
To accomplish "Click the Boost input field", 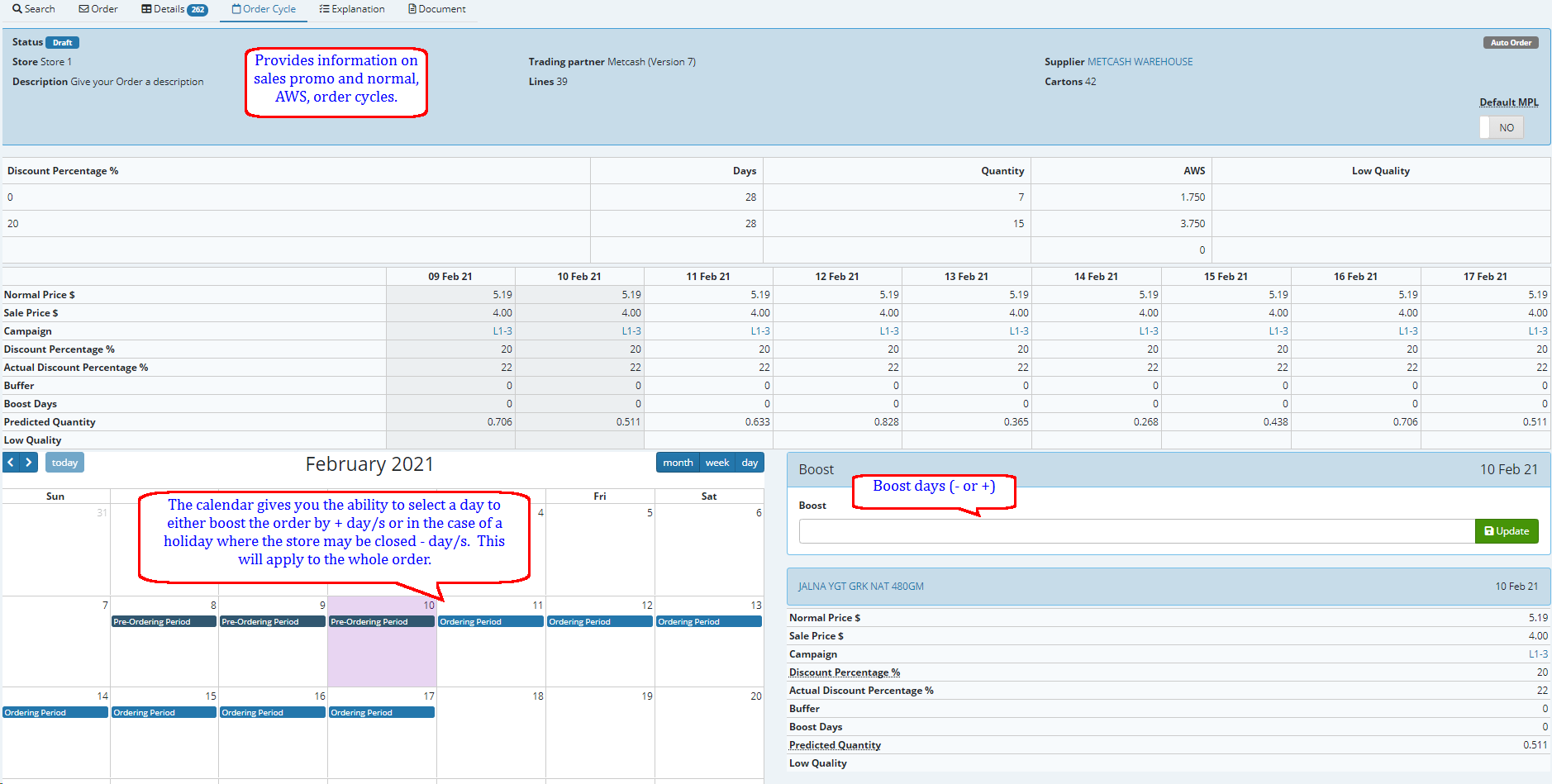I will tap(1136, 531).
